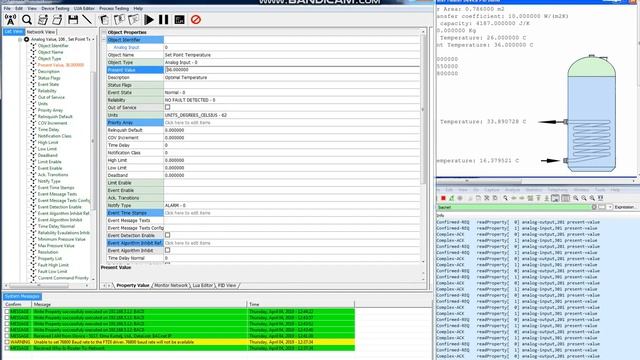The width and height of the screenshot is (640, 360).
Task: Switch to the Network View tab
Action: pyautogui.click(x=41, y=32)
